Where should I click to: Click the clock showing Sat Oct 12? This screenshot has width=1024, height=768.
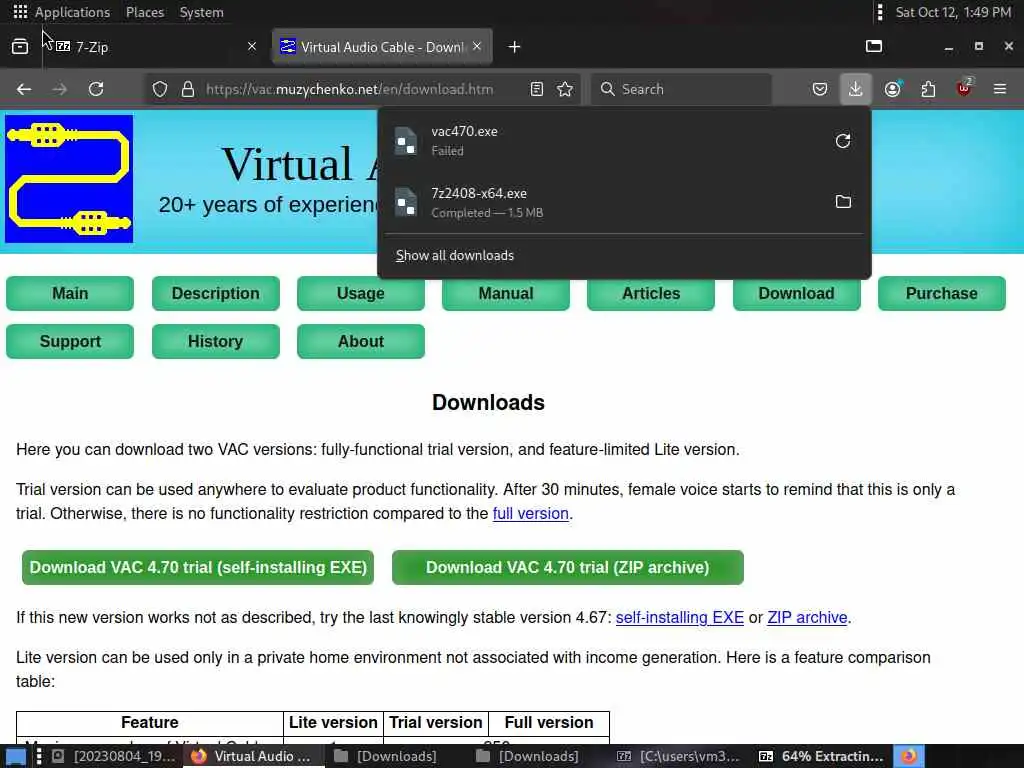[x=953, y=12]
